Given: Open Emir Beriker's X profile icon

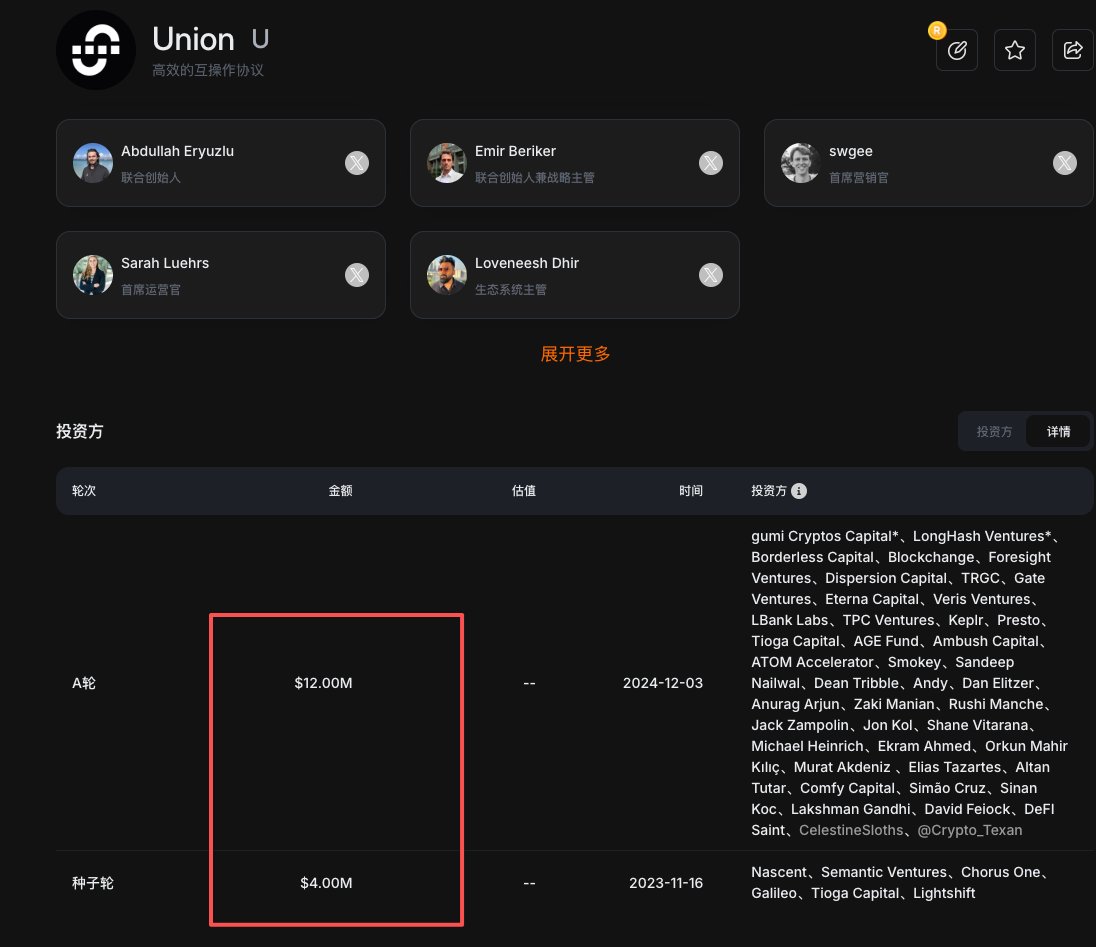Looking at the screenshot, I should 711,163.
